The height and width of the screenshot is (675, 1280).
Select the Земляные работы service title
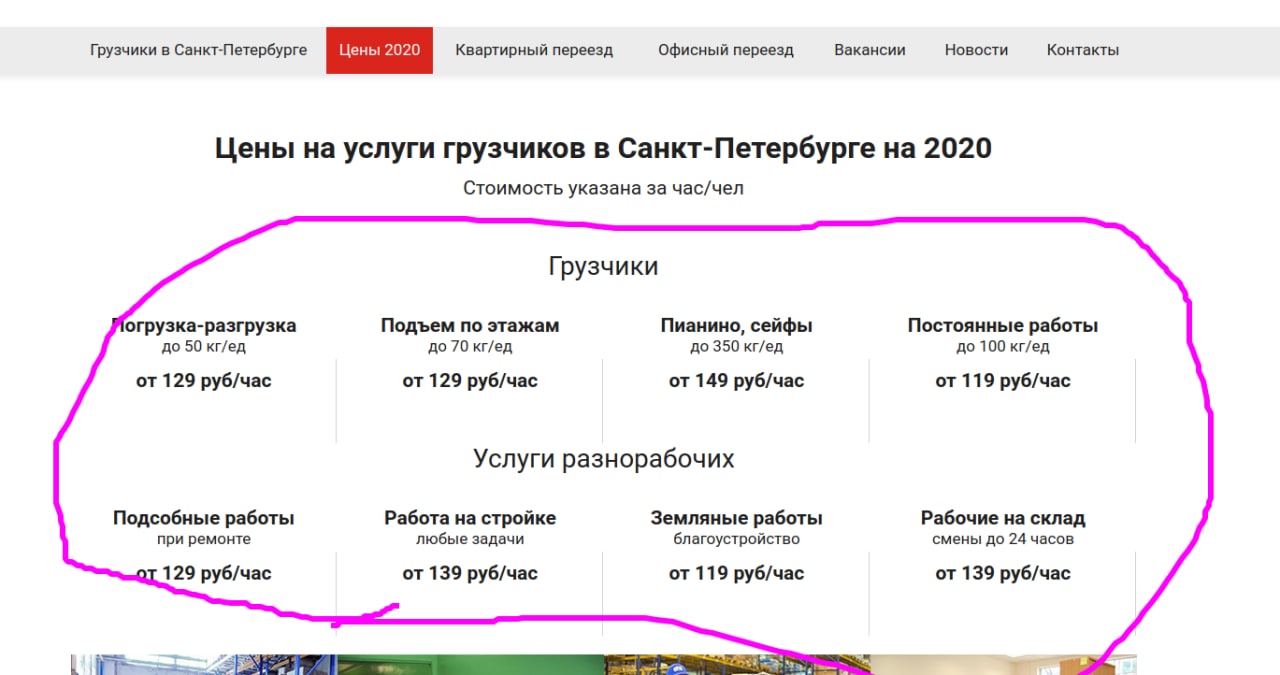tap(737, 518)
